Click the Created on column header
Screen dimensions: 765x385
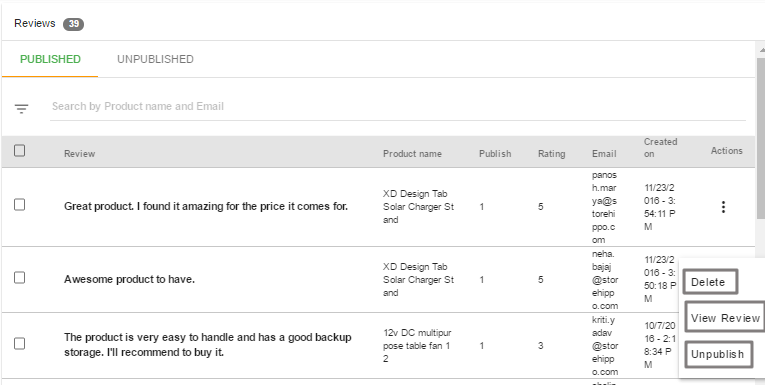(661, 147)
